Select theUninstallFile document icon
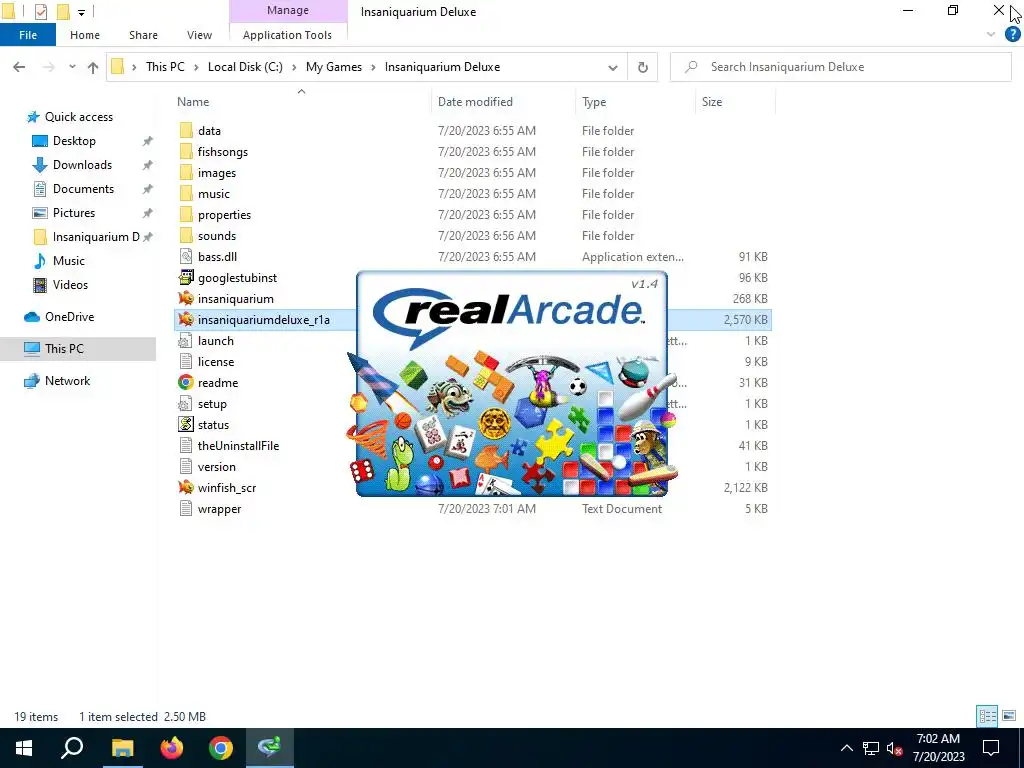The height and width of the screenshot is (768, 1024). click(x=186, y=445)
